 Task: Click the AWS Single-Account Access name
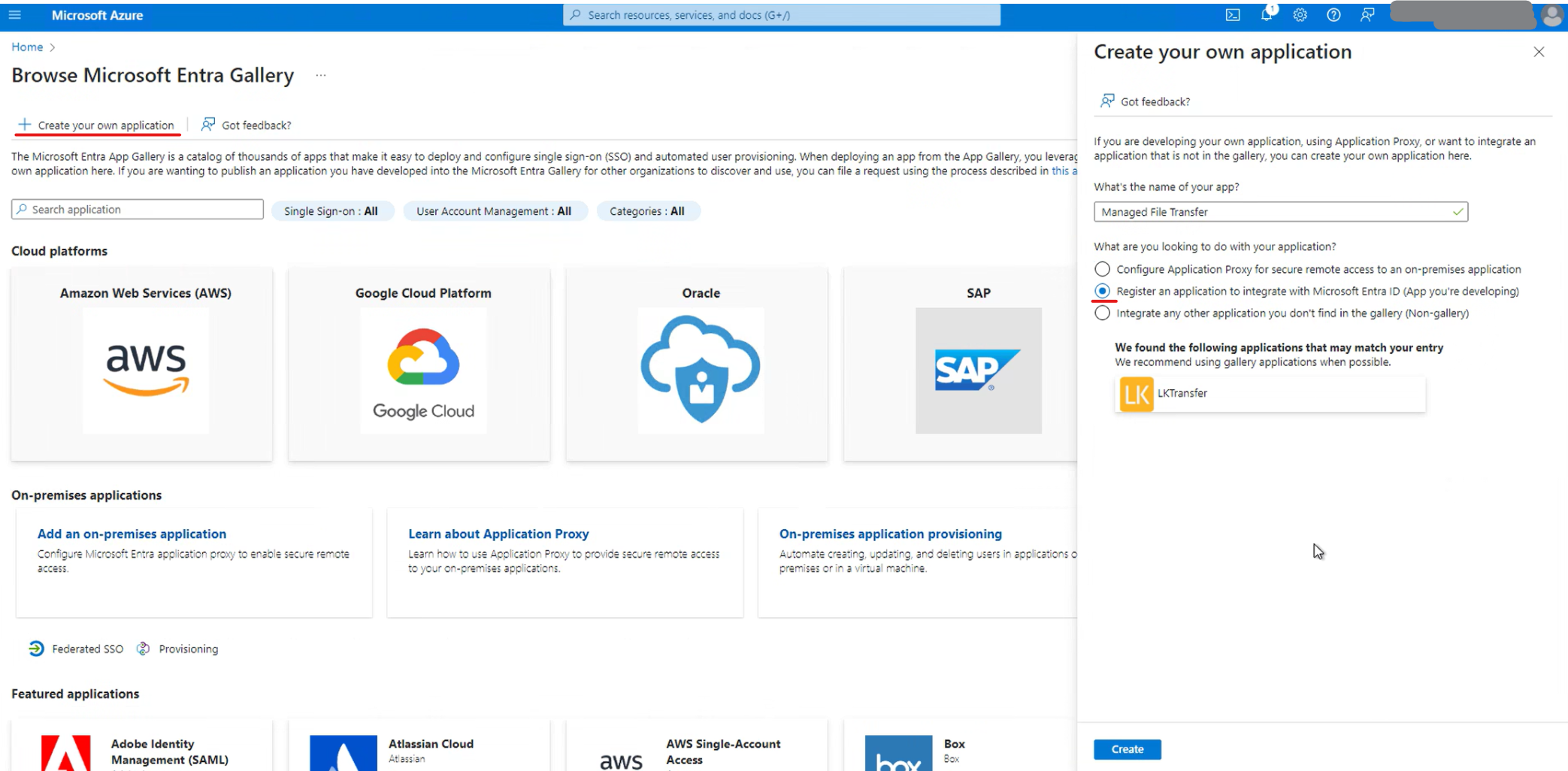[x=723, y=751]
